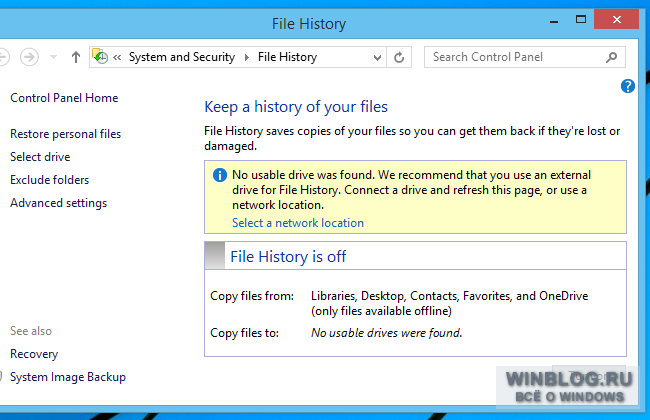Open the Recovery link under See also
The height and width of the screenshot is (420, 650).
coord(34,354)
